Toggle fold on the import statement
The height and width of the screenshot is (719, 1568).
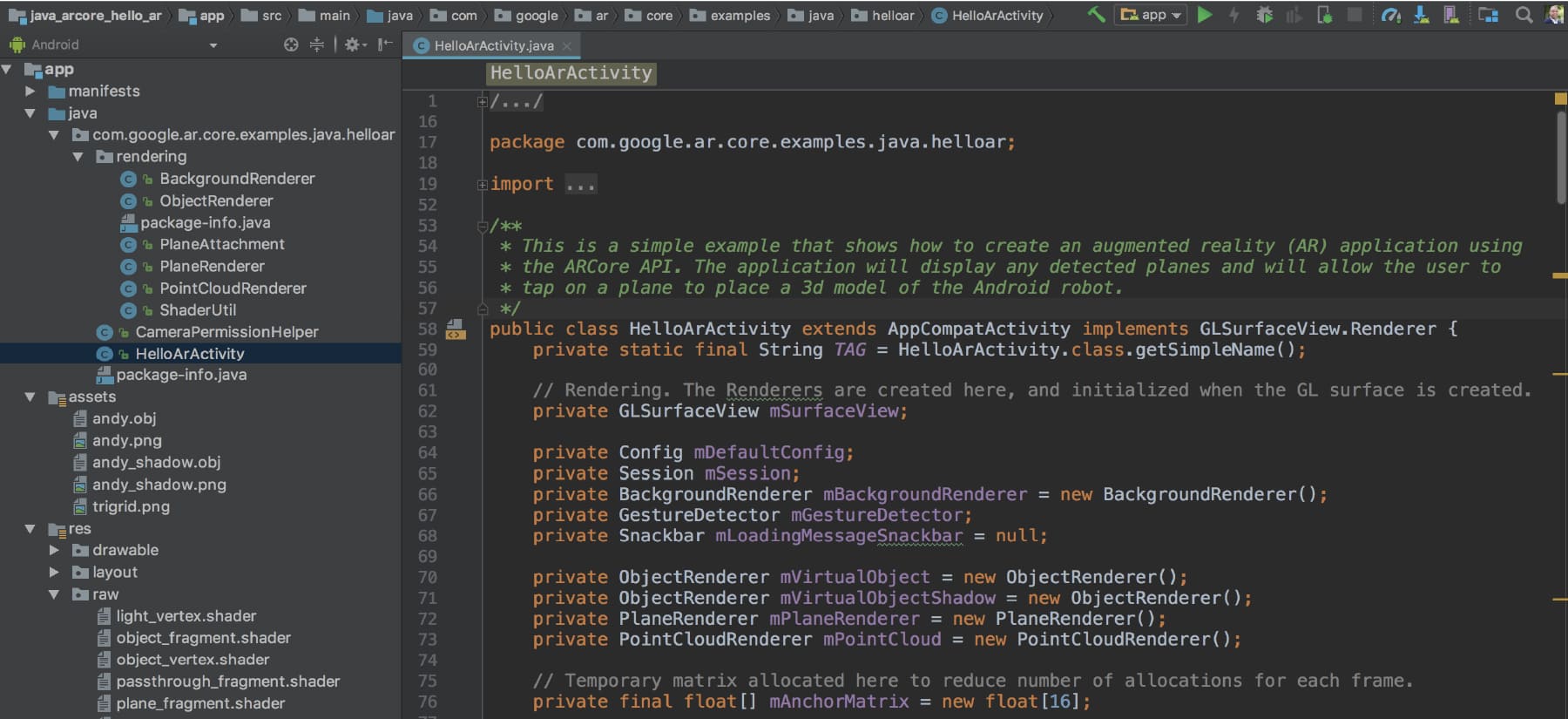[x=482, y=185]
